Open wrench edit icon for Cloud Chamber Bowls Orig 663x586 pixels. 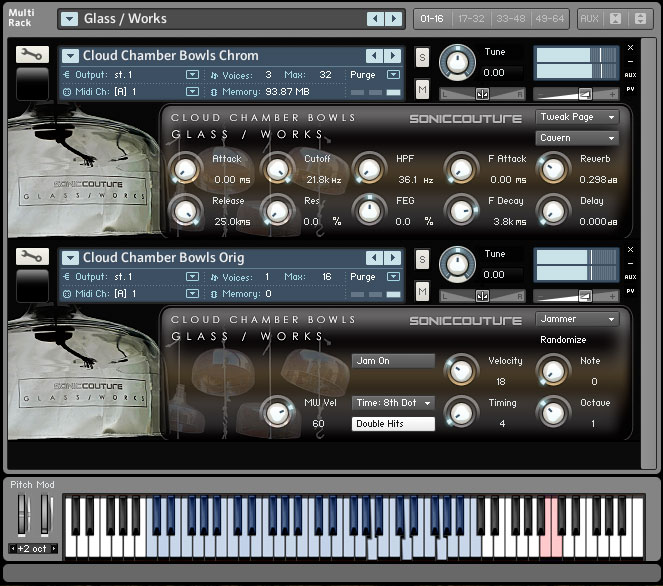[x=32, y=256]
